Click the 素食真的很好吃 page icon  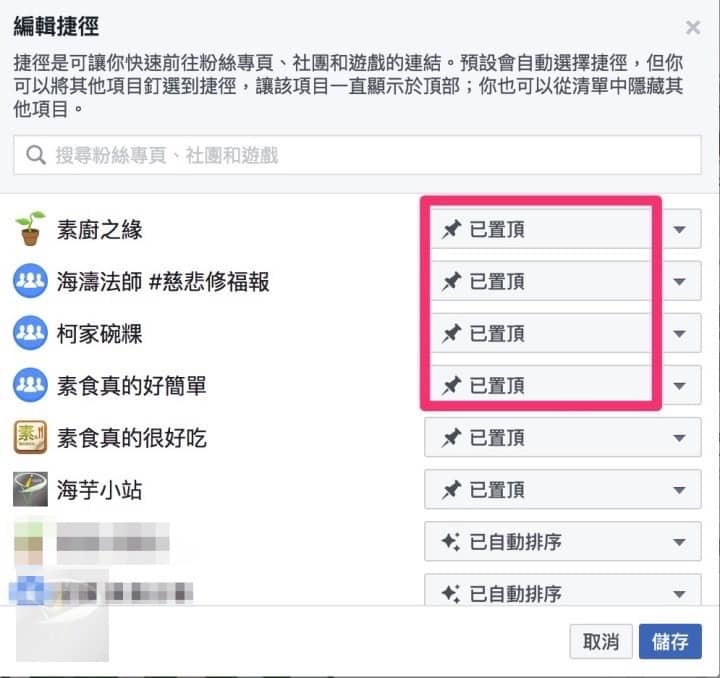(x=30, y=438)
